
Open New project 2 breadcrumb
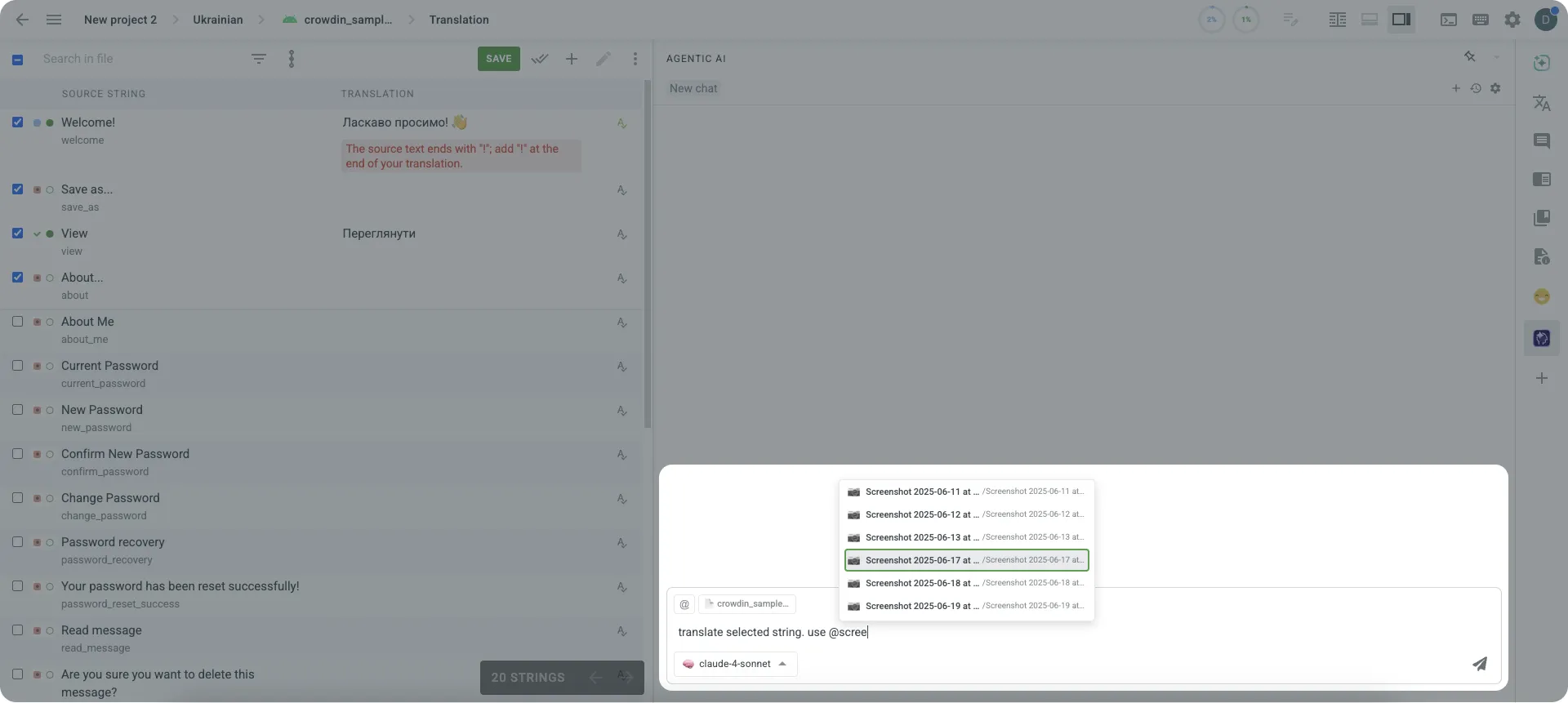click(x=120, y=20)
